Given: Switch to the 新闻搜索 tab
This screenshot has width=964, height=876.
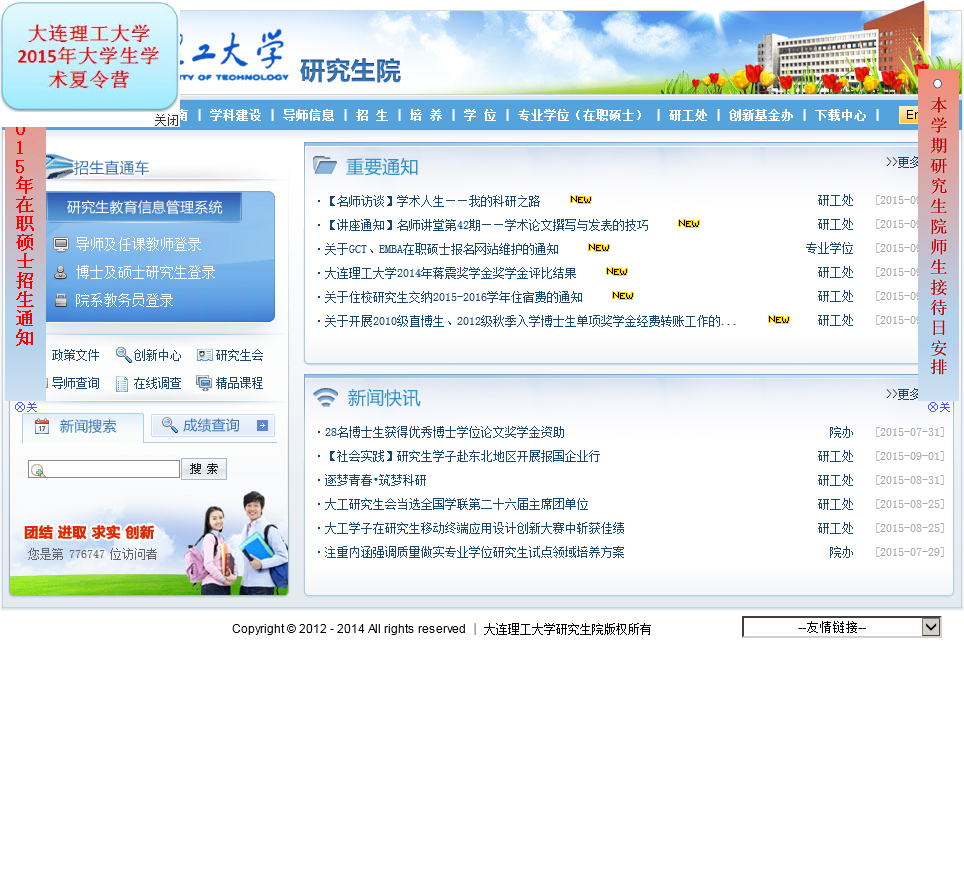Looking at the screenshot, I should click(x=82, y=427).
